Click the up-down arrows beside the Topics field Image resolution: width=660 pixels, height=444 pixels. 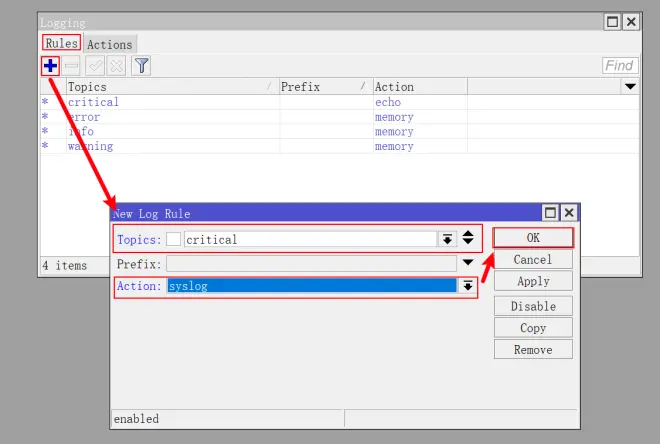click(x=467, y=239)
